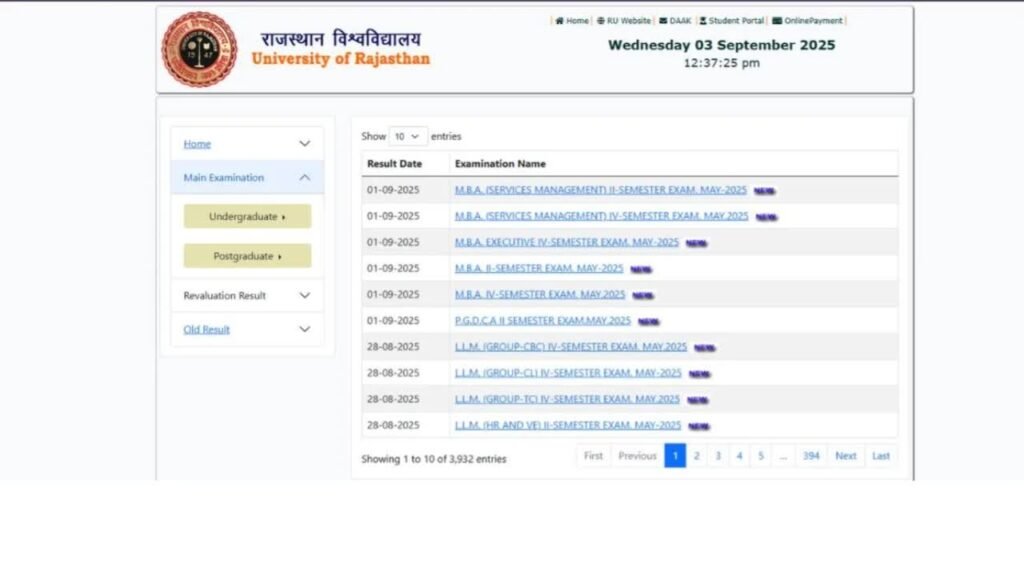Go to page 2 of results
Screen dimensions: 1024x576
coord(697,456)
